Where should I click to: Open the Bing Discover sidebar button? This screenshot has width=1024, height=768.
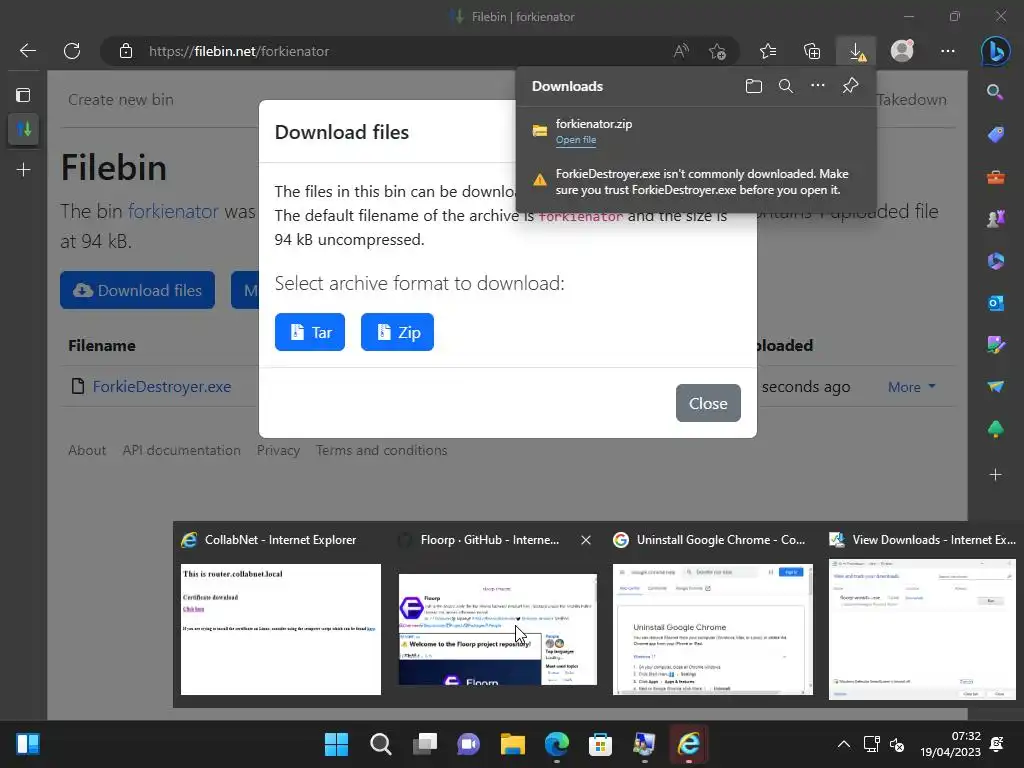click(x=995, y=51)
